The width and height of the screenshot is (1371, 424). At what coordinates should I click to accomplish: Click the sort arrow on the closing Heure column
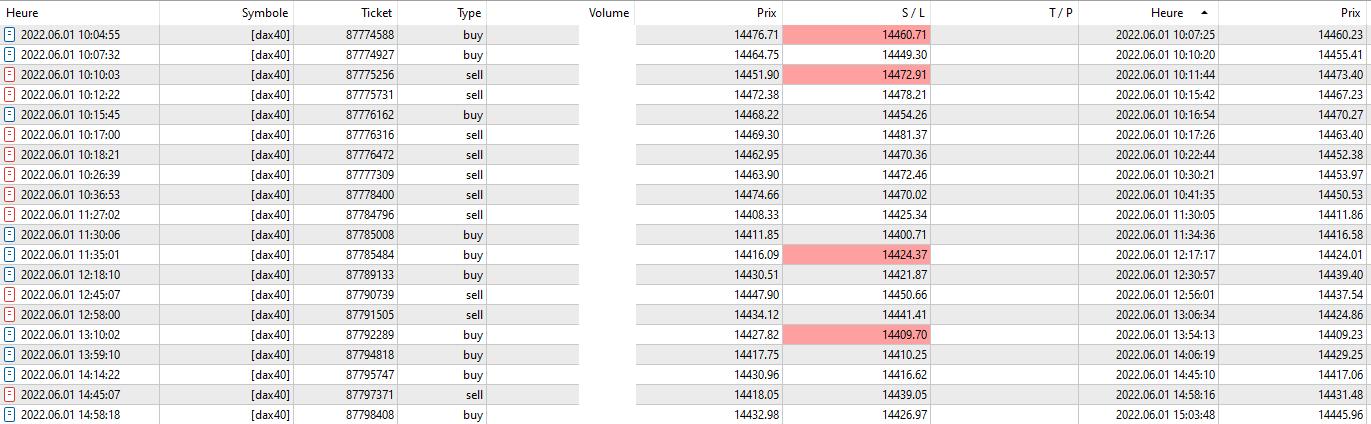(1202, 13)
